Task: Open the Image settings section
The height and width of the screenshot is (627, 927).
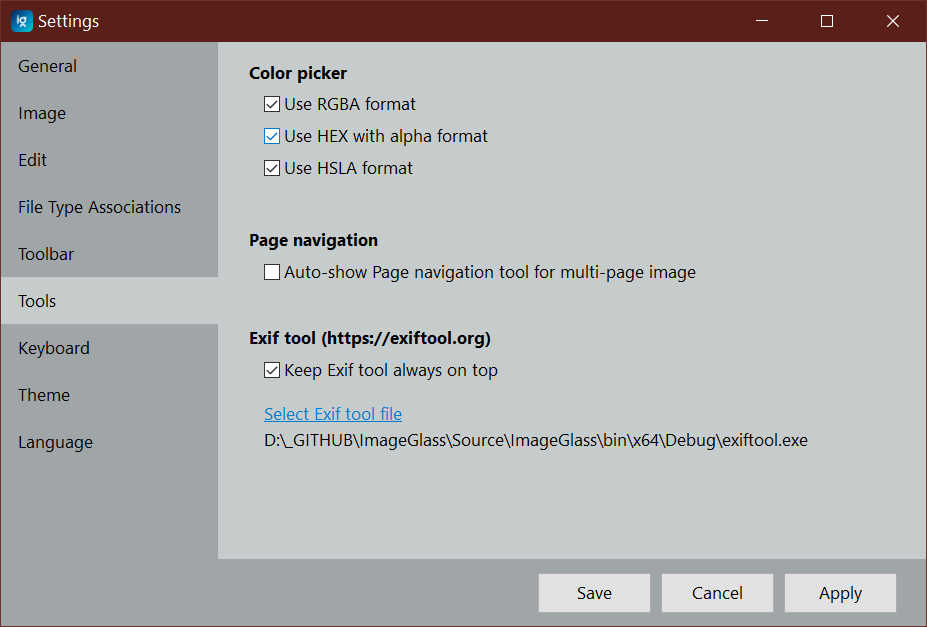Action: click(41, 113)
